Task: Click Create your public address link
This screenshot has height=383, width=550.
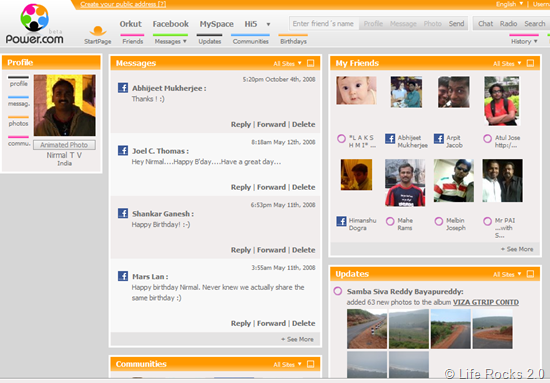Action: [x=123, y=4]
